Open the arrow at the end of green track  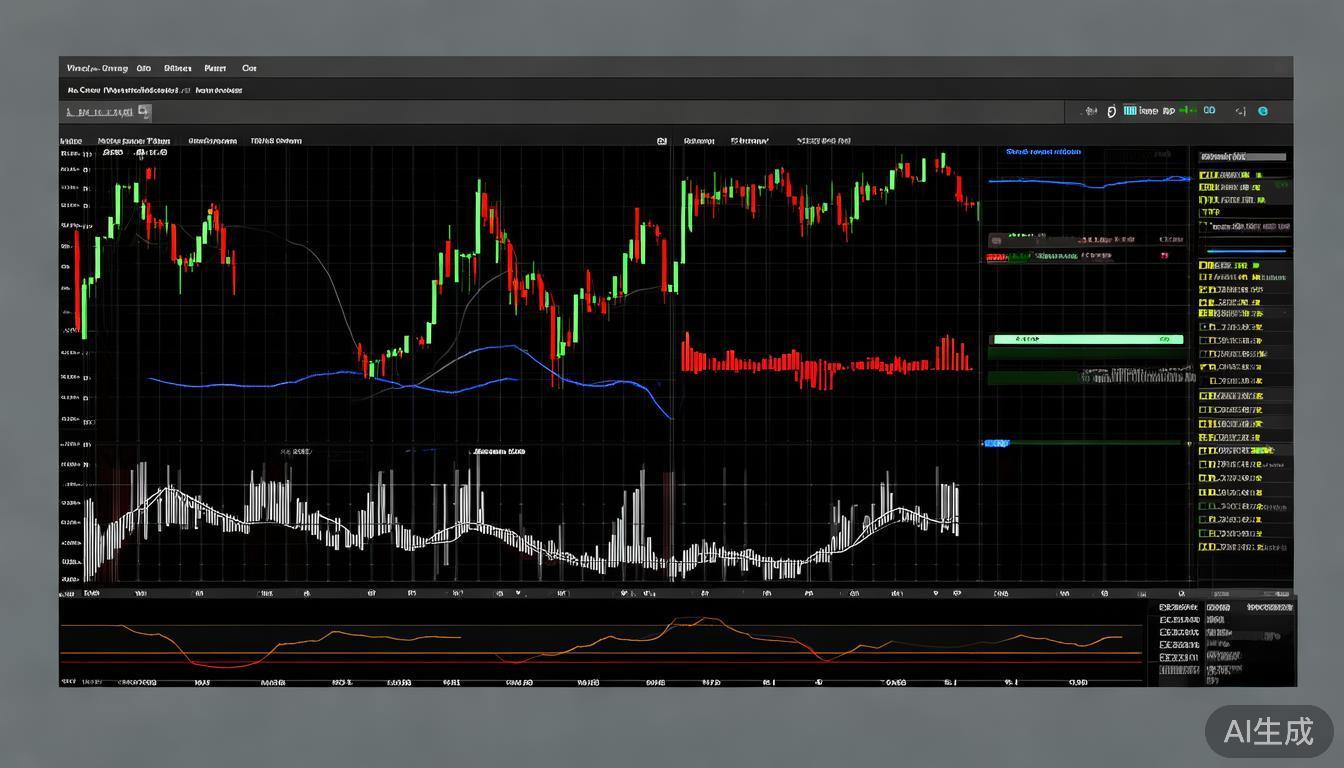click(x=1189, y=442)
